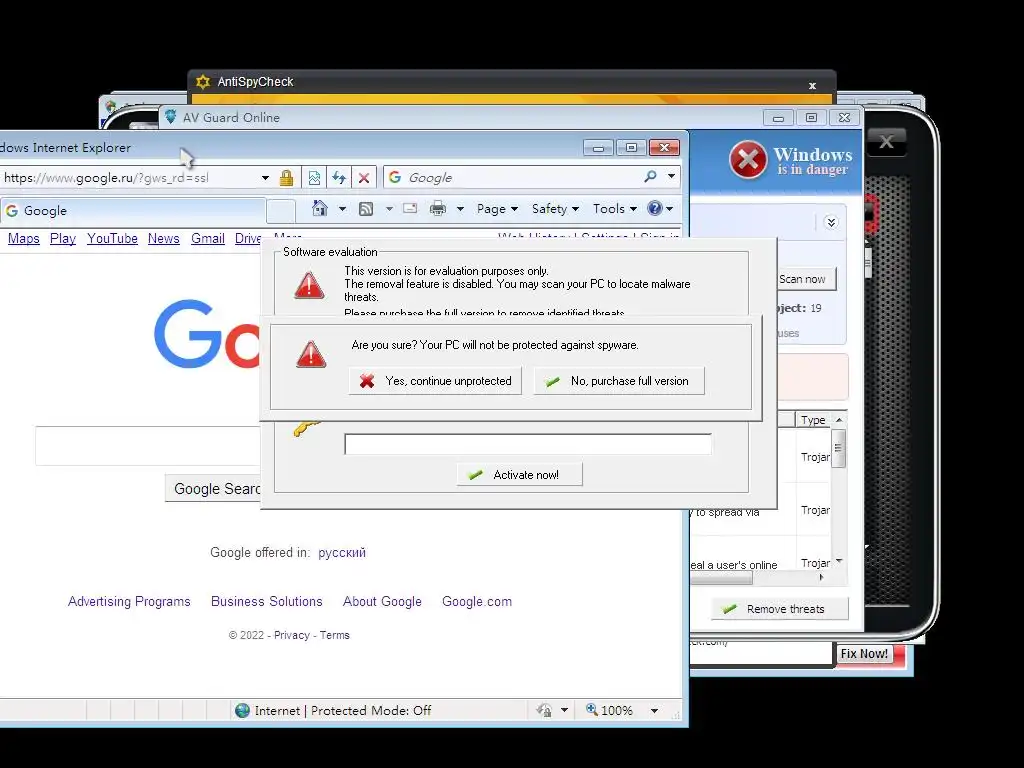Open Business Solutions link
This screenshot has height=768, width=1024.
click(x=266, y=601)
